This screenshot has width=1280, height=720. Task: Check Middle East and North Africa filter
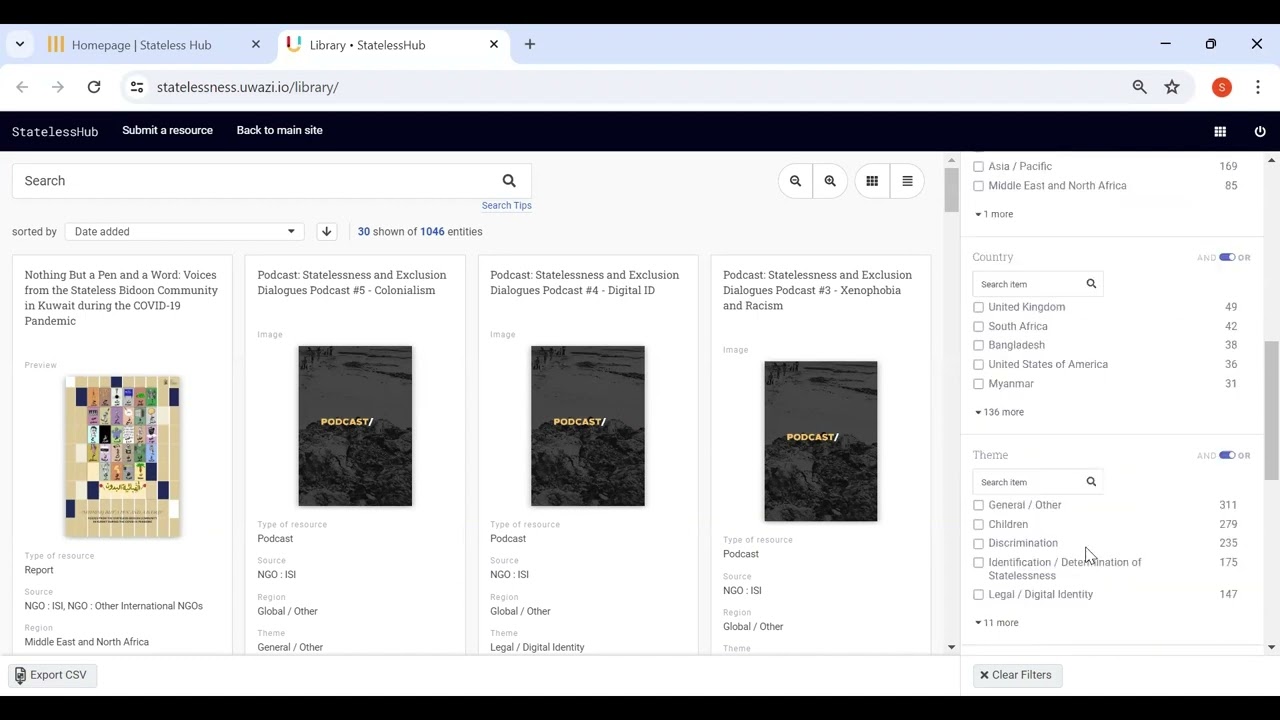(978, 186)
